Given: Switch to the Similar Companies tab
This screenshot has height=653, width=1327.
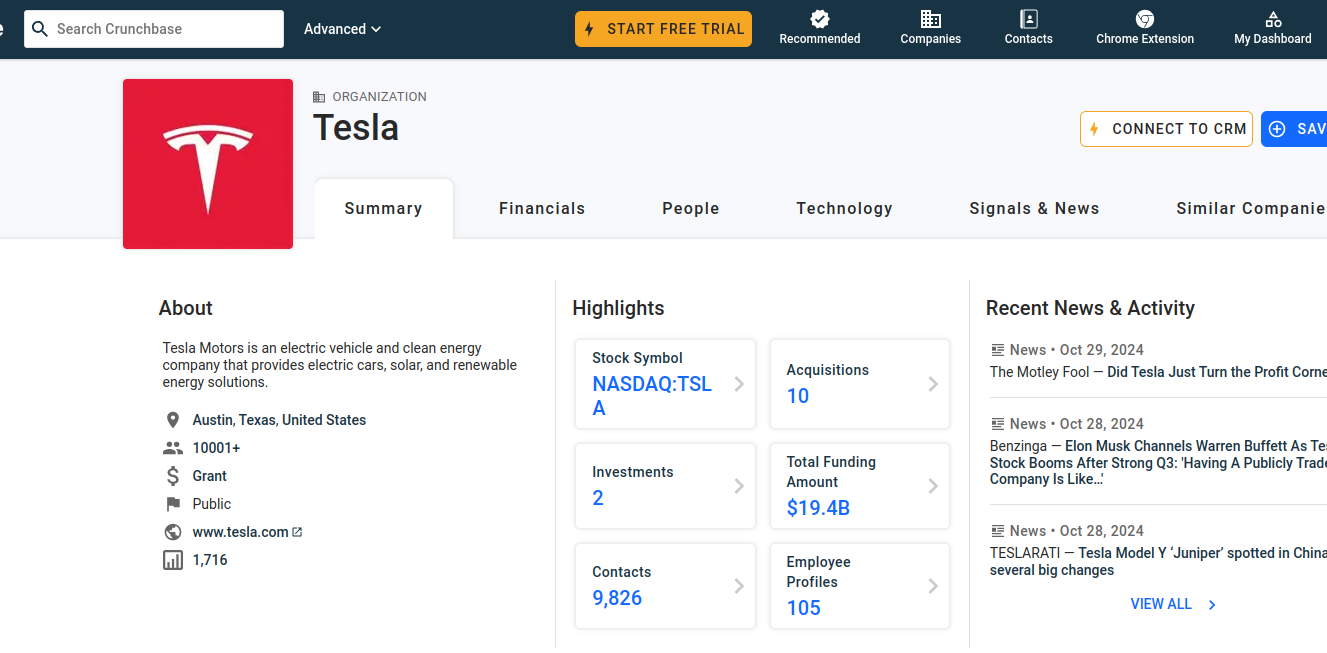Looking at the screenshot, I should pyautogui.click(x=1252, y=209).
